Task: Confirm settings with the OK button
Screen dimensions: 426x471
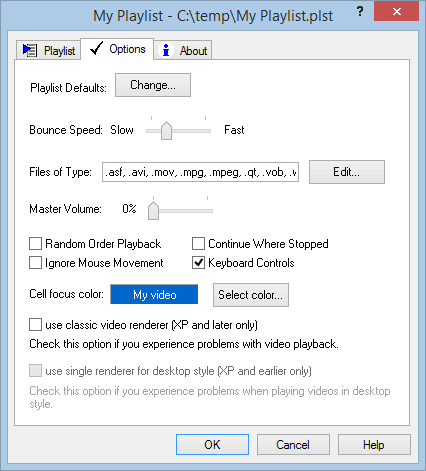Action: [x=212, y=445]
